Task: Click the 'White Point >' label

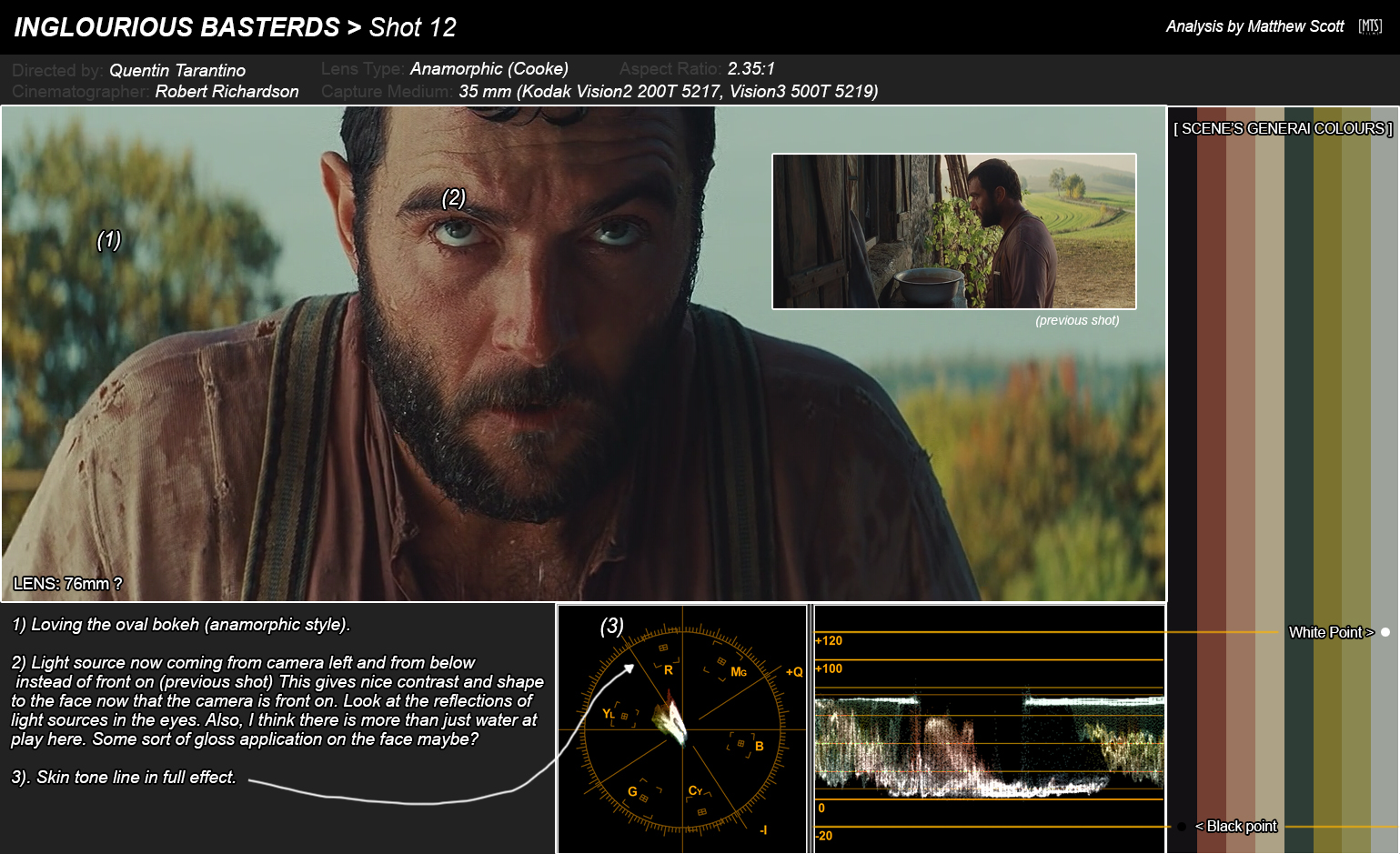Action: point(1331,632)
